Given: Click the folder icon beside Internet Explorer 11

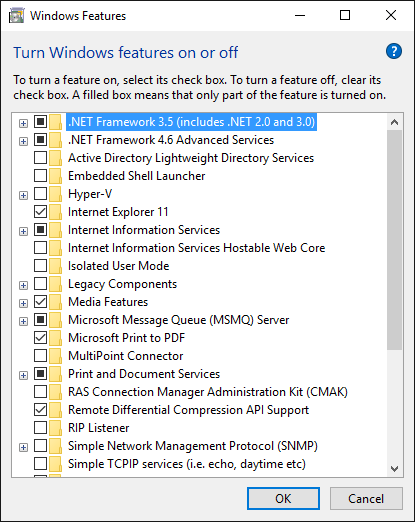Looking at the screenshot, I should pos(55,212).
